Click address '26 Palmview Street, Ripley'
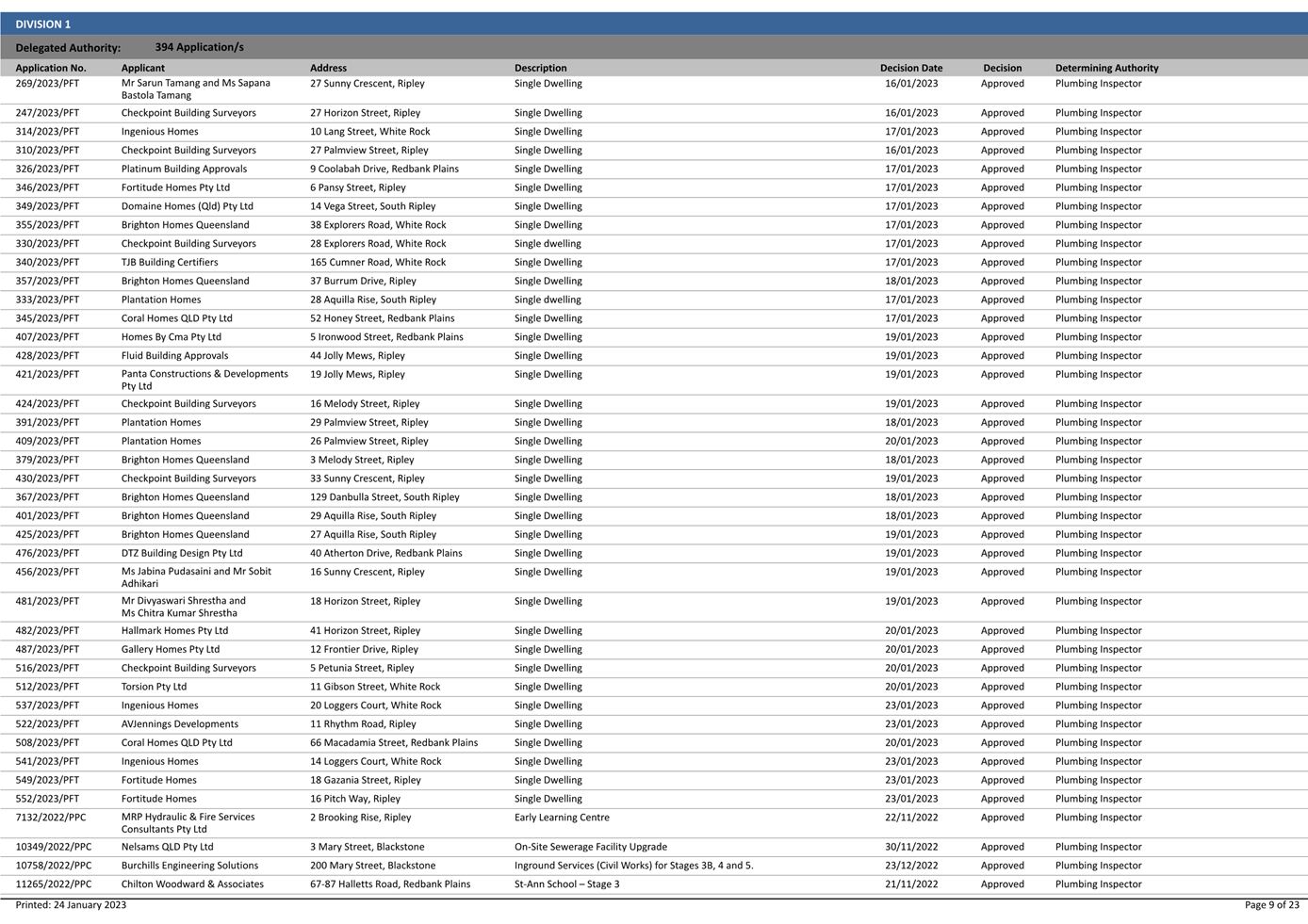This screenshot has width=1308, height=924. pos(368,441)
